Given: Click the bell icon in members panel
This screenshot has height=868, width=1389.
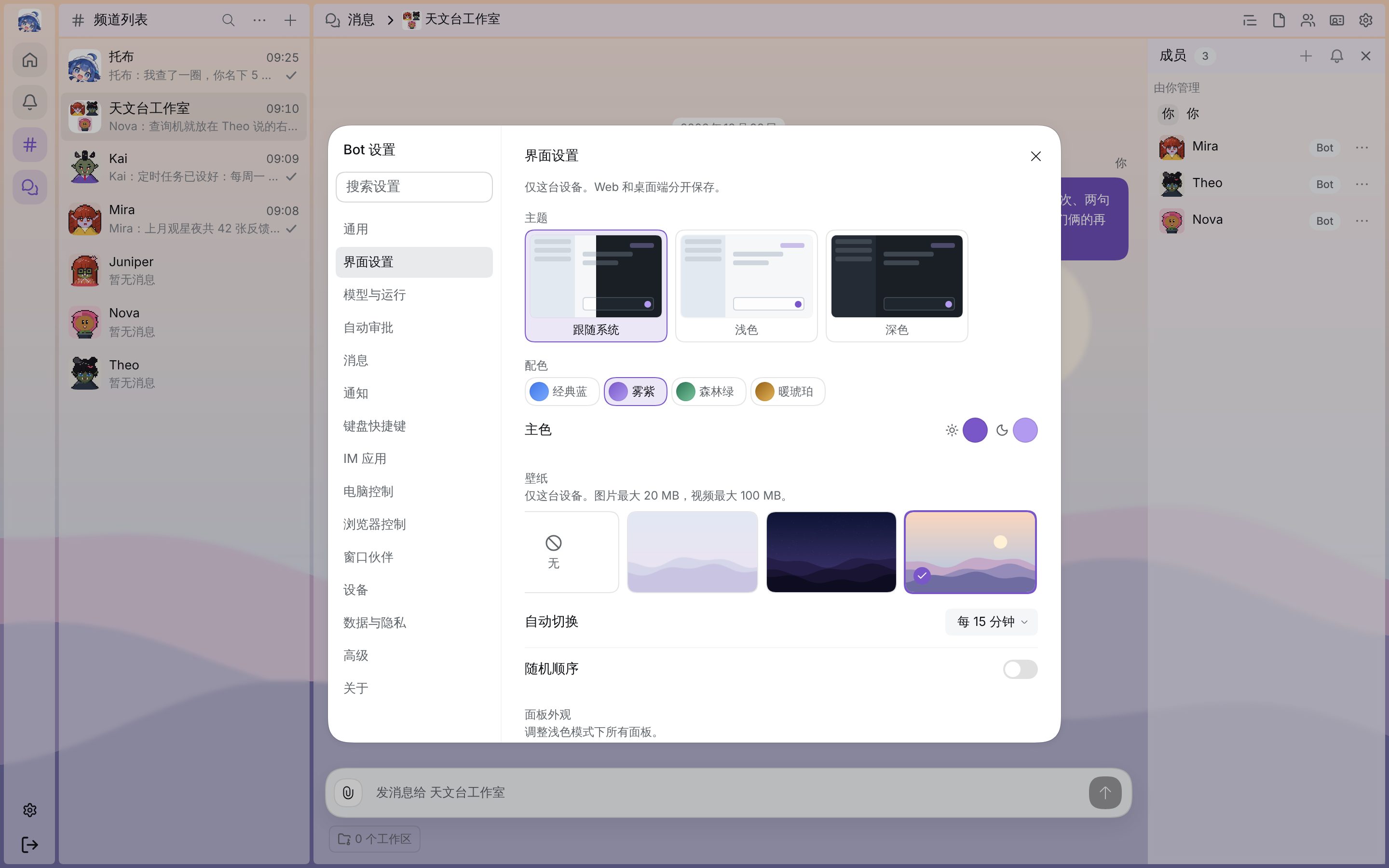Looking at the screenshot, I should [1337, 55].
